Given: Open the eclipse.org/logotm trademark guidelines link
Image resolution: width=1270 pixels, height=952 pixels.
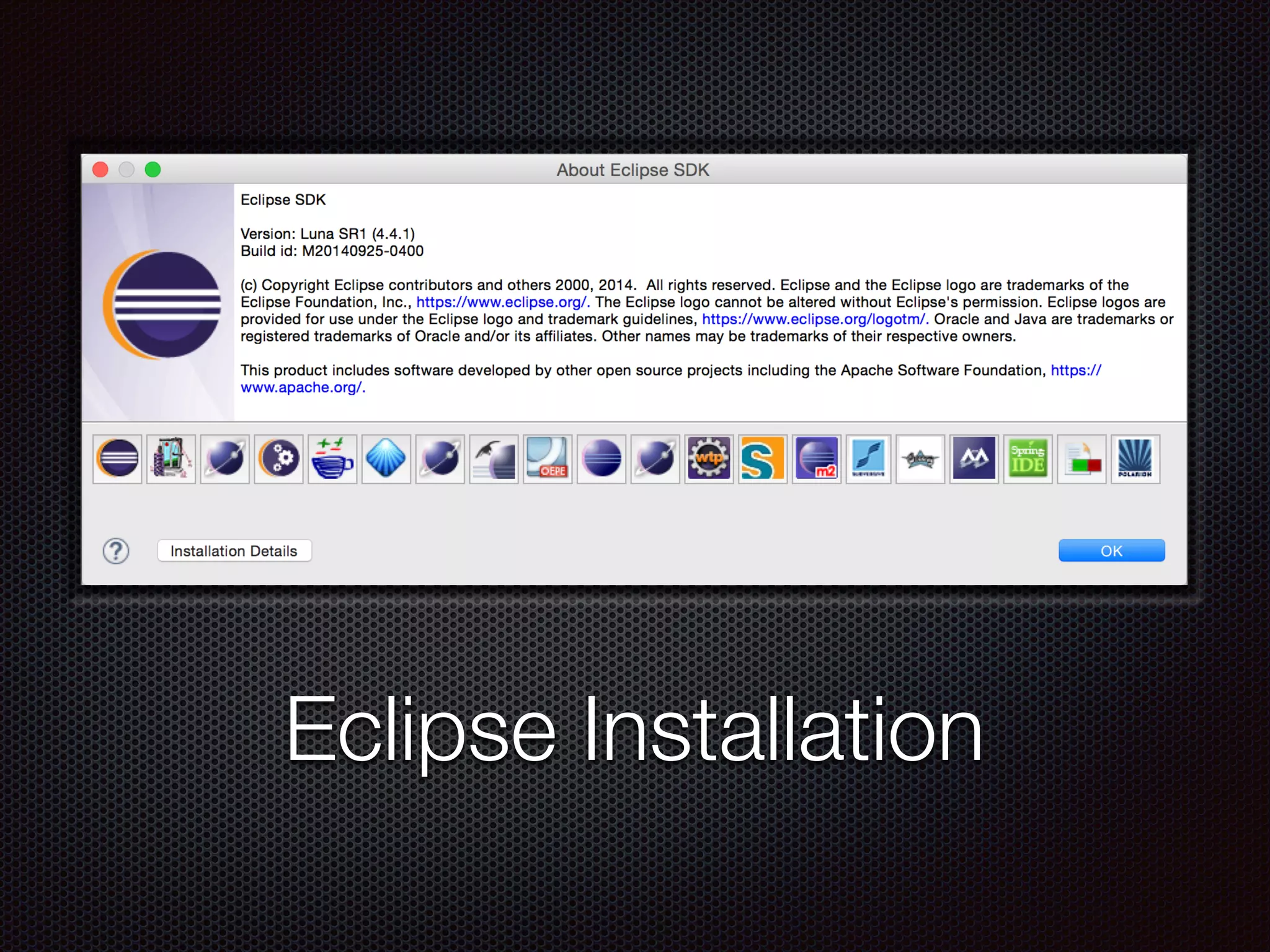Looking at the screenshot, I should 815,319.
